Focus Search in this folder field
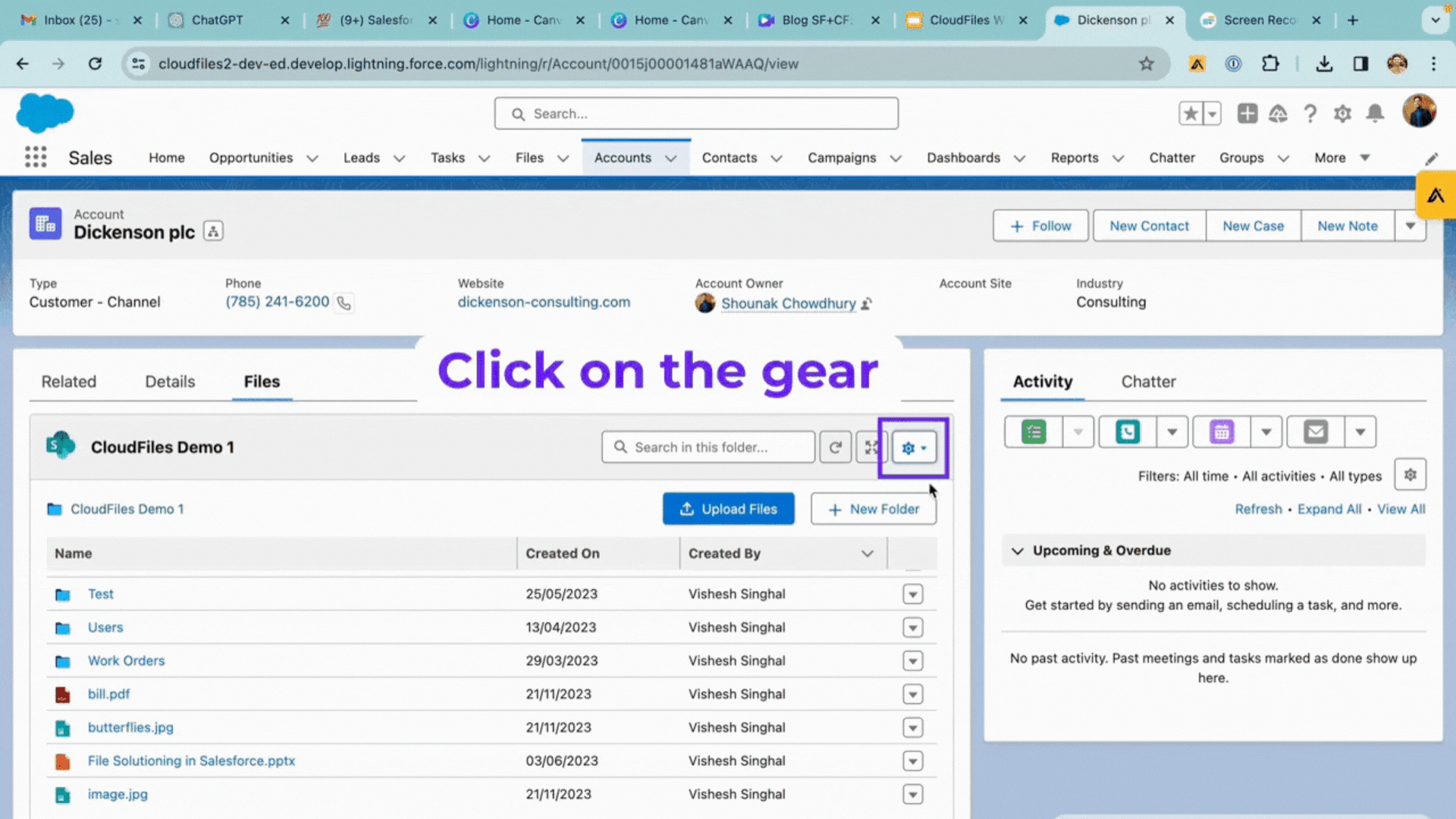The height and width of the screenshot is (819, 1456). pos(708,447)
